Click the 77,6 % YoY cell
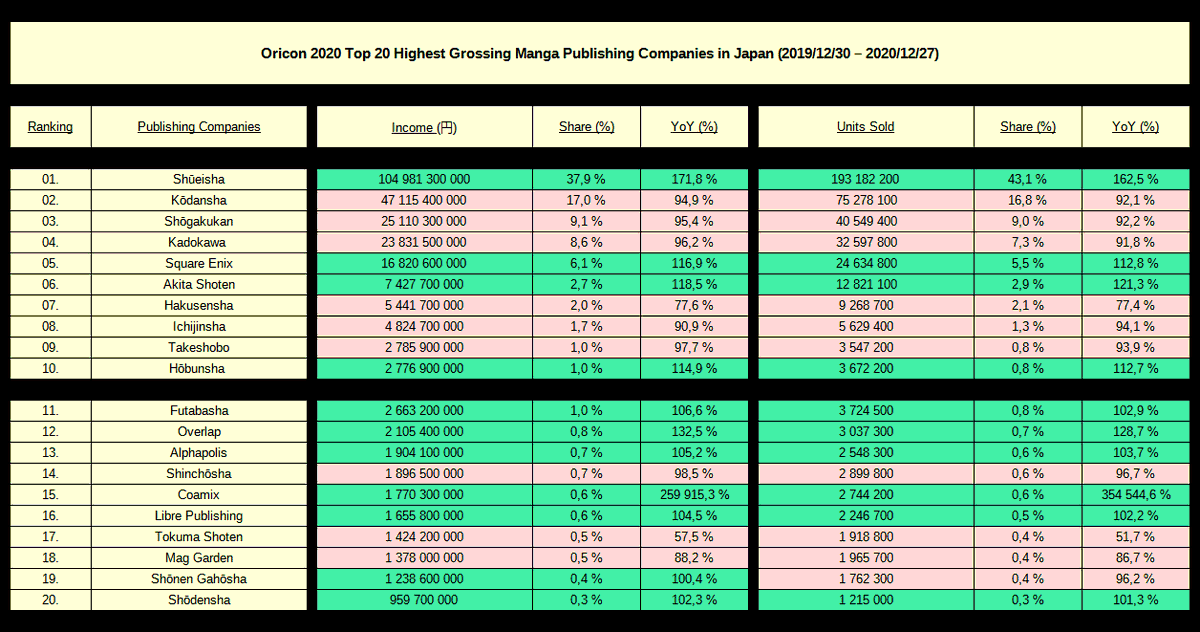This screenshot has height=632, width=1200. pyautogui.click(x=694, y=305)
